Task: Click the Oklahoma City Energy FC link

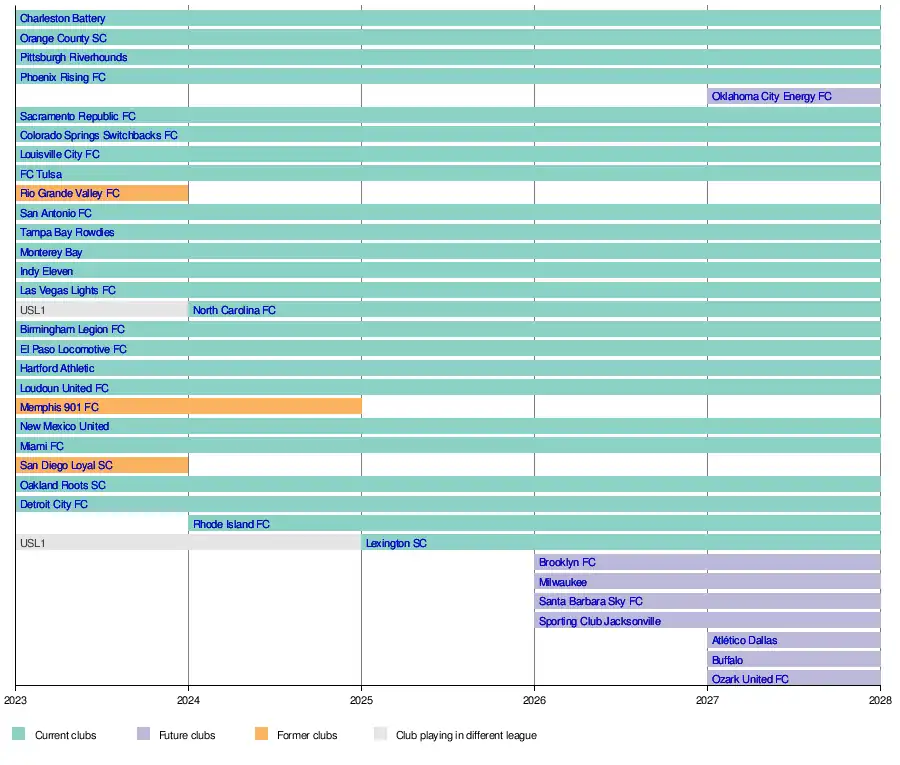Action: pyautogui.click(x=771, y=97)
